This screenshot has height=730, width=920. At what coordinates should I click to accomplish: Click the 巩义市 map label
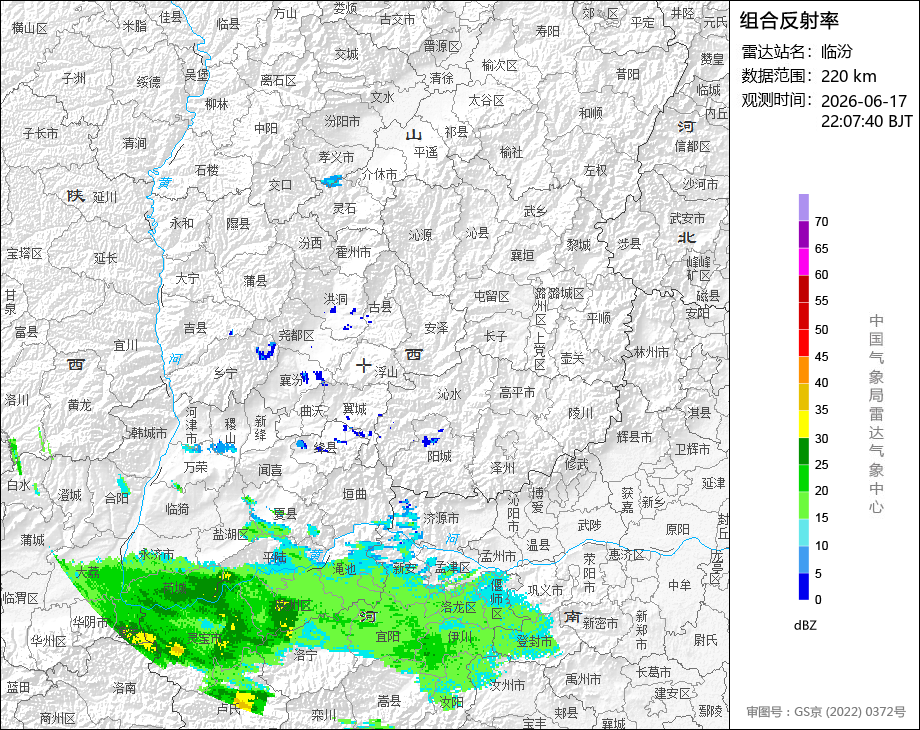point(546,590)
